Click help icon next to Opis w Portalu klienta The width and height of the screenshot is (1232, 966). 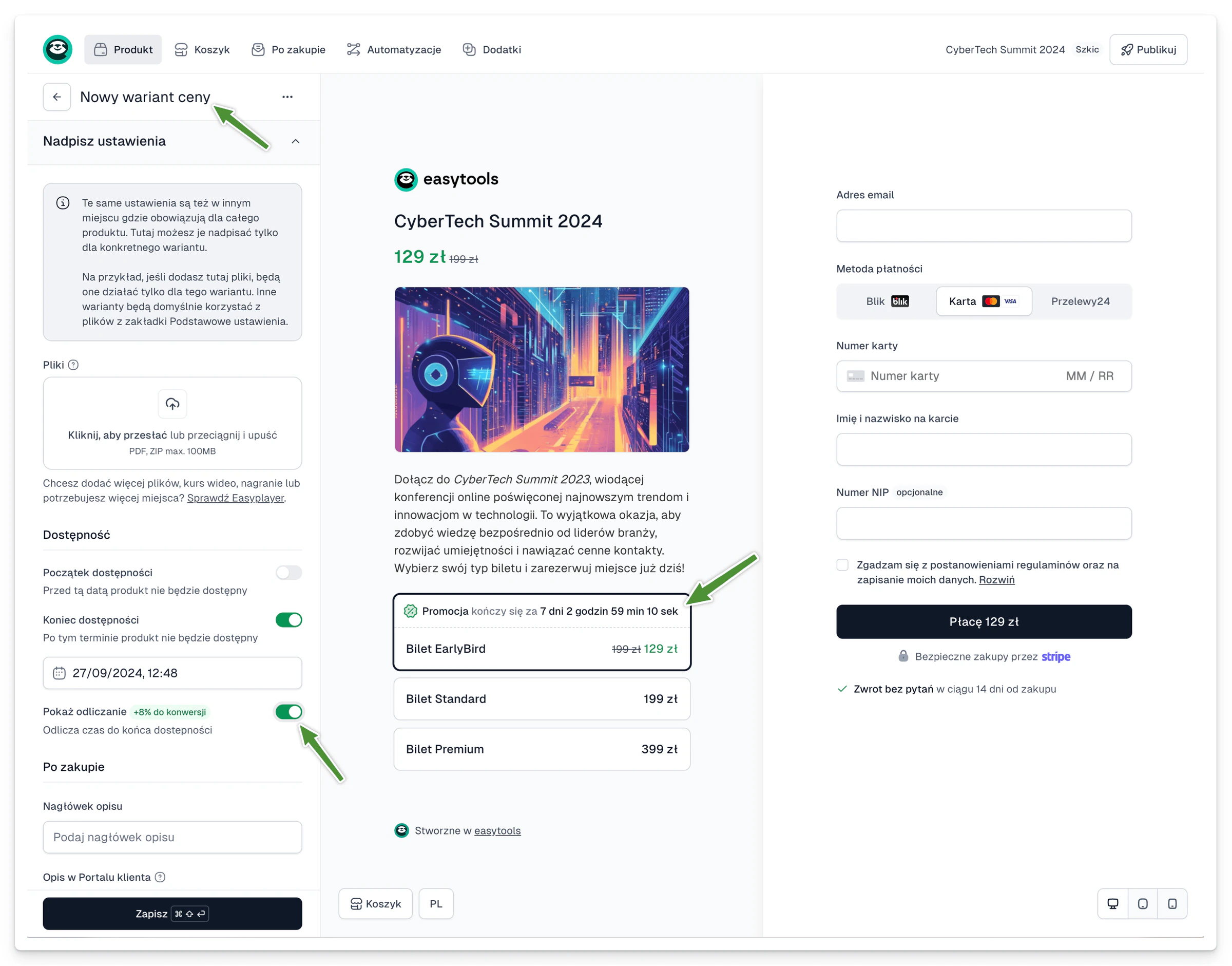(160, 877)
